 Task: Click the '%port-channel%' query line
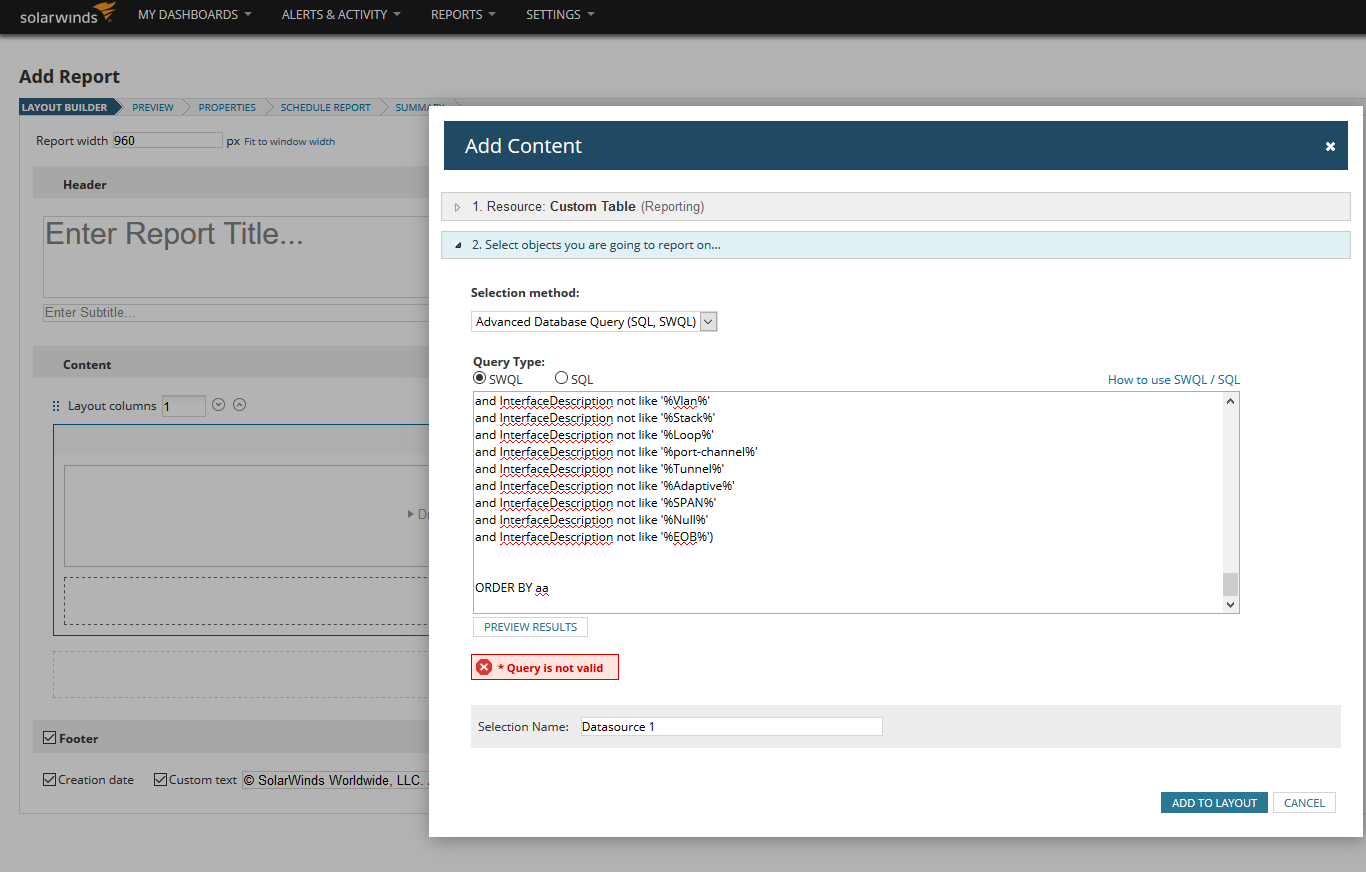click(616, 452)
